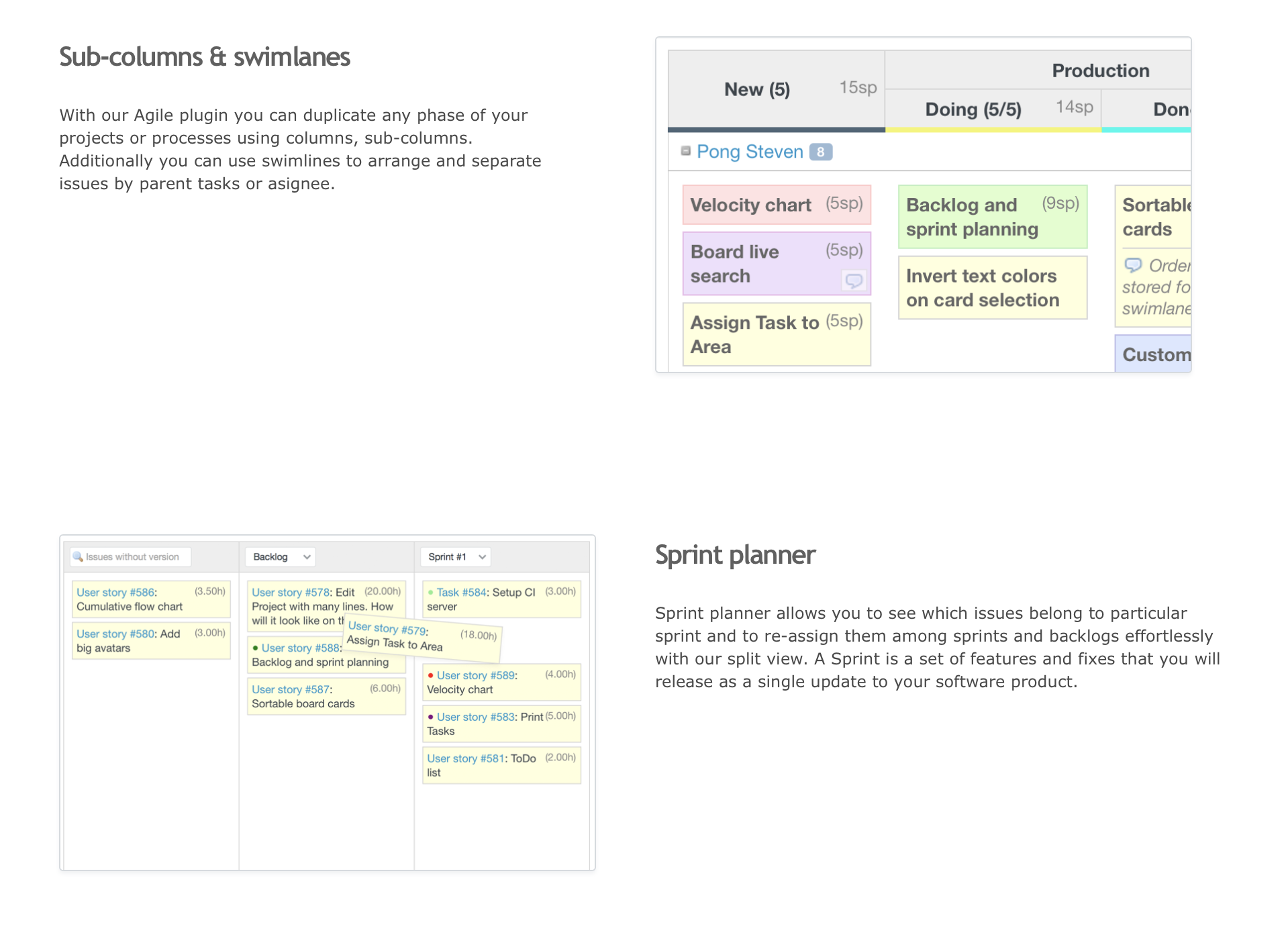Click the Issues without version search field
This screenshot has width=1288, height=947.
pos(132,556)
